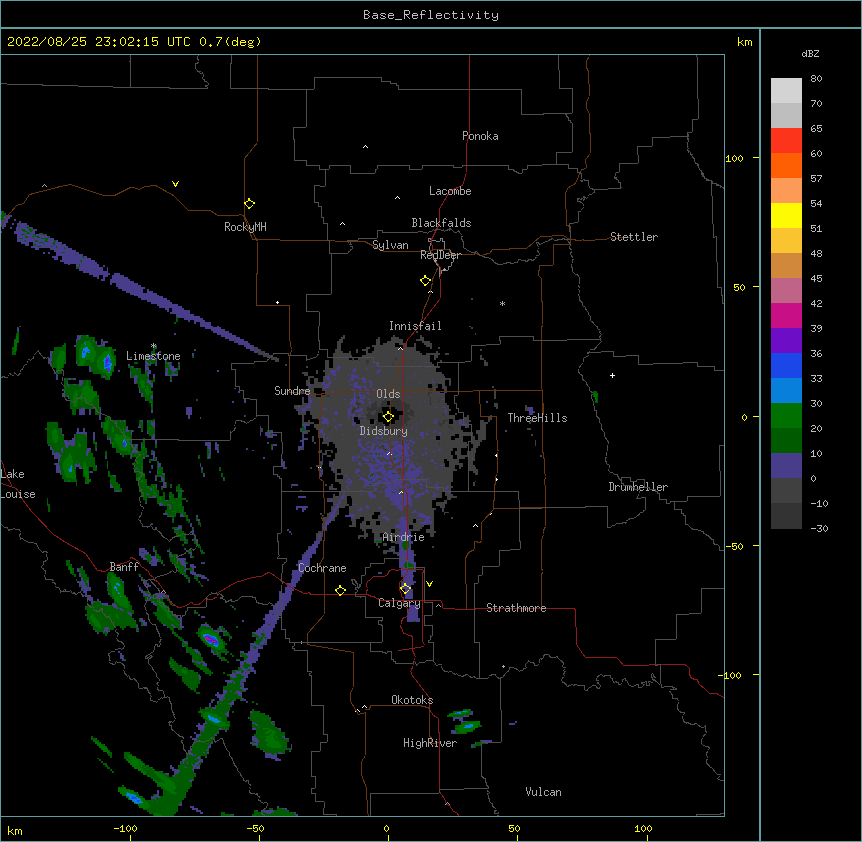The image size is (862, 842).
Task: Select the magenta 42 to 39 dBZ swatch
Action: 786,315
